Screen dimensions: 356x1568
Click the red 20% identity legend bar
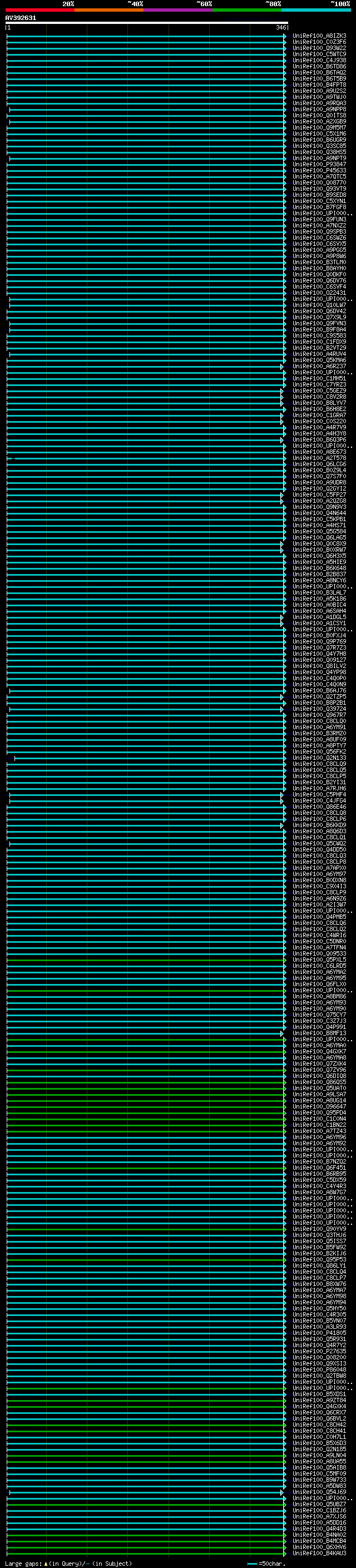[39, 10]
